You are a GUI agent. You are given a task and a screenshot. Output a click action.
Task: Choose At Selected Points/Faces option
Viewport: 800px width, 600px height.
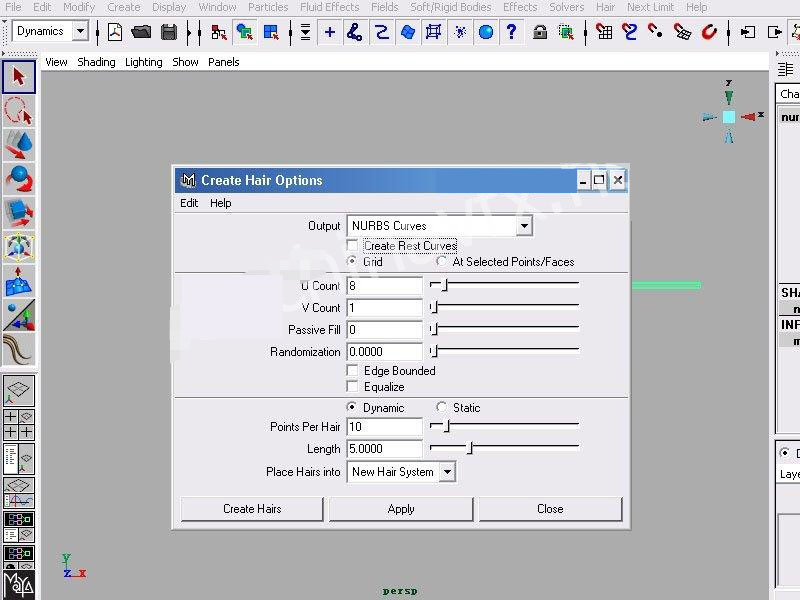tap(442, 262)
